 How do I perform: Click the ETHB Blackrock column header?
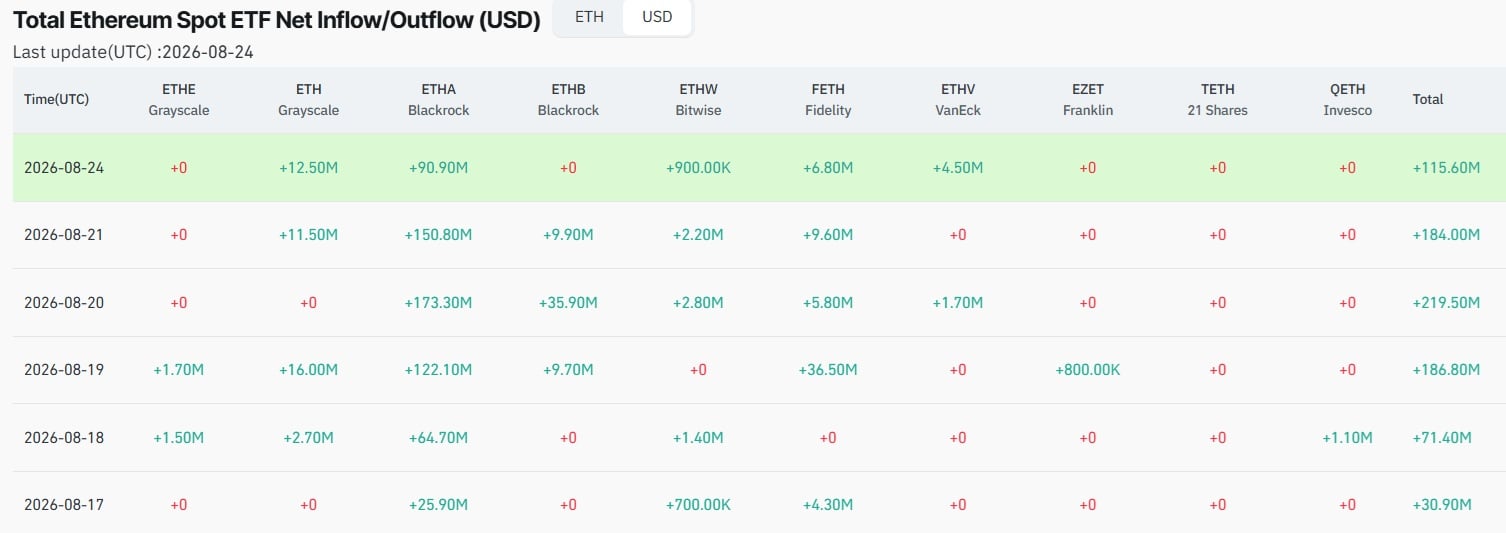[x=568, y=100]
